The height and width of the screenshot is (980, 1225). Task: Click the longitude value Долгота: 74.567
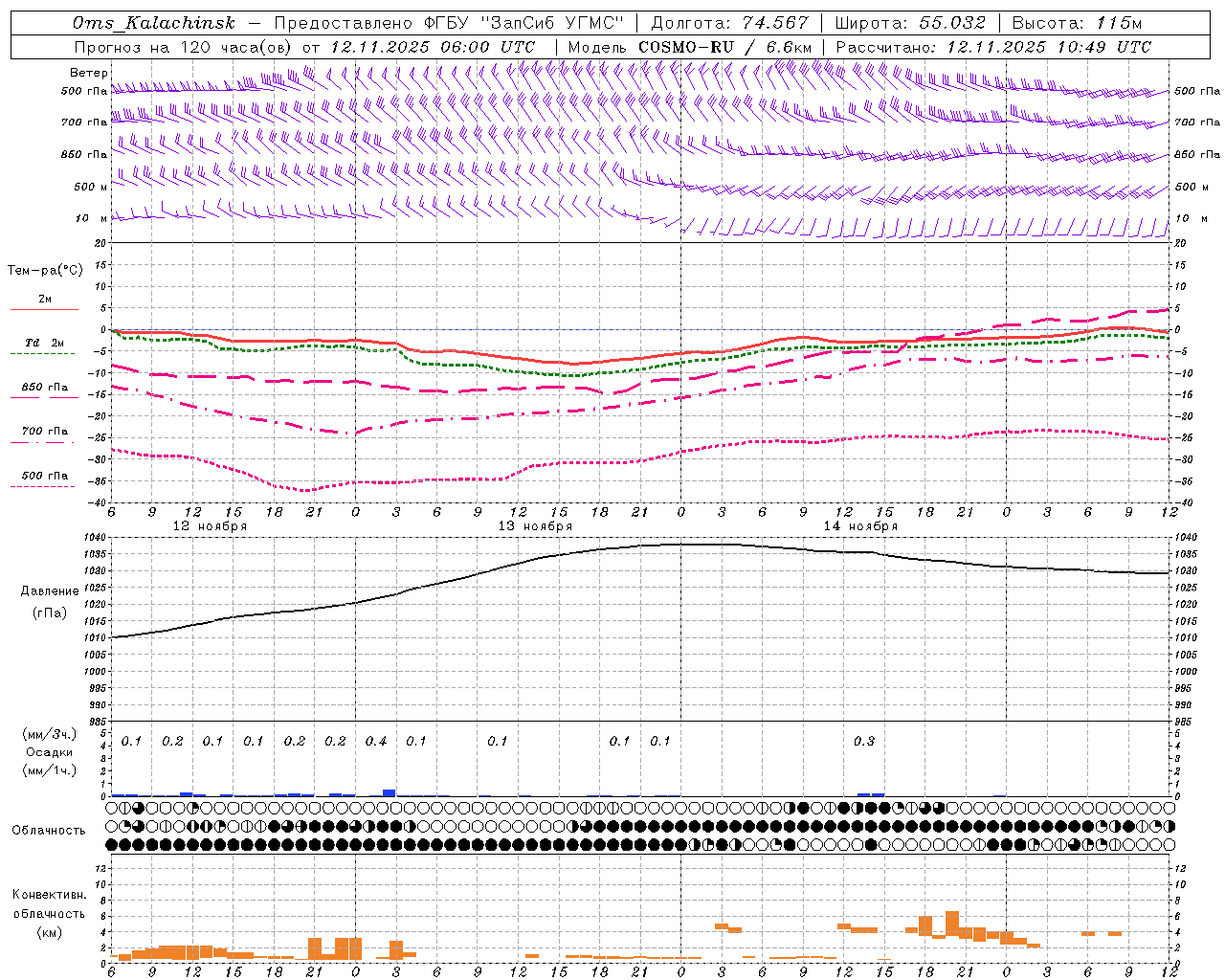[x=730, y=23]
